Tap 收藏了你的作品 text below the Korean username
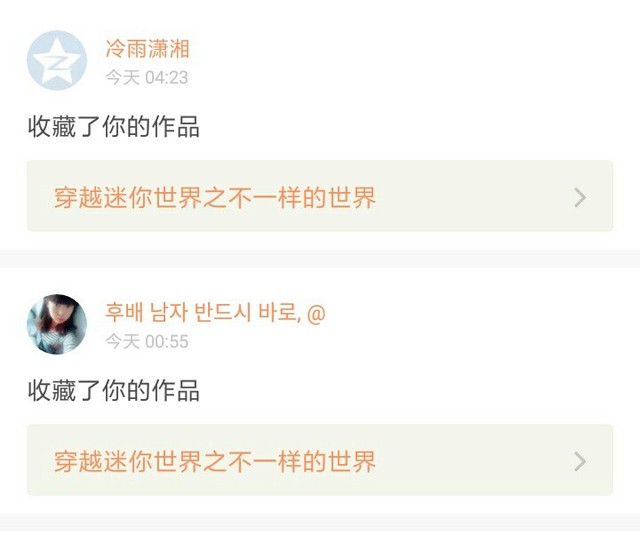640x544 pixels. click(x=114, y=391)
